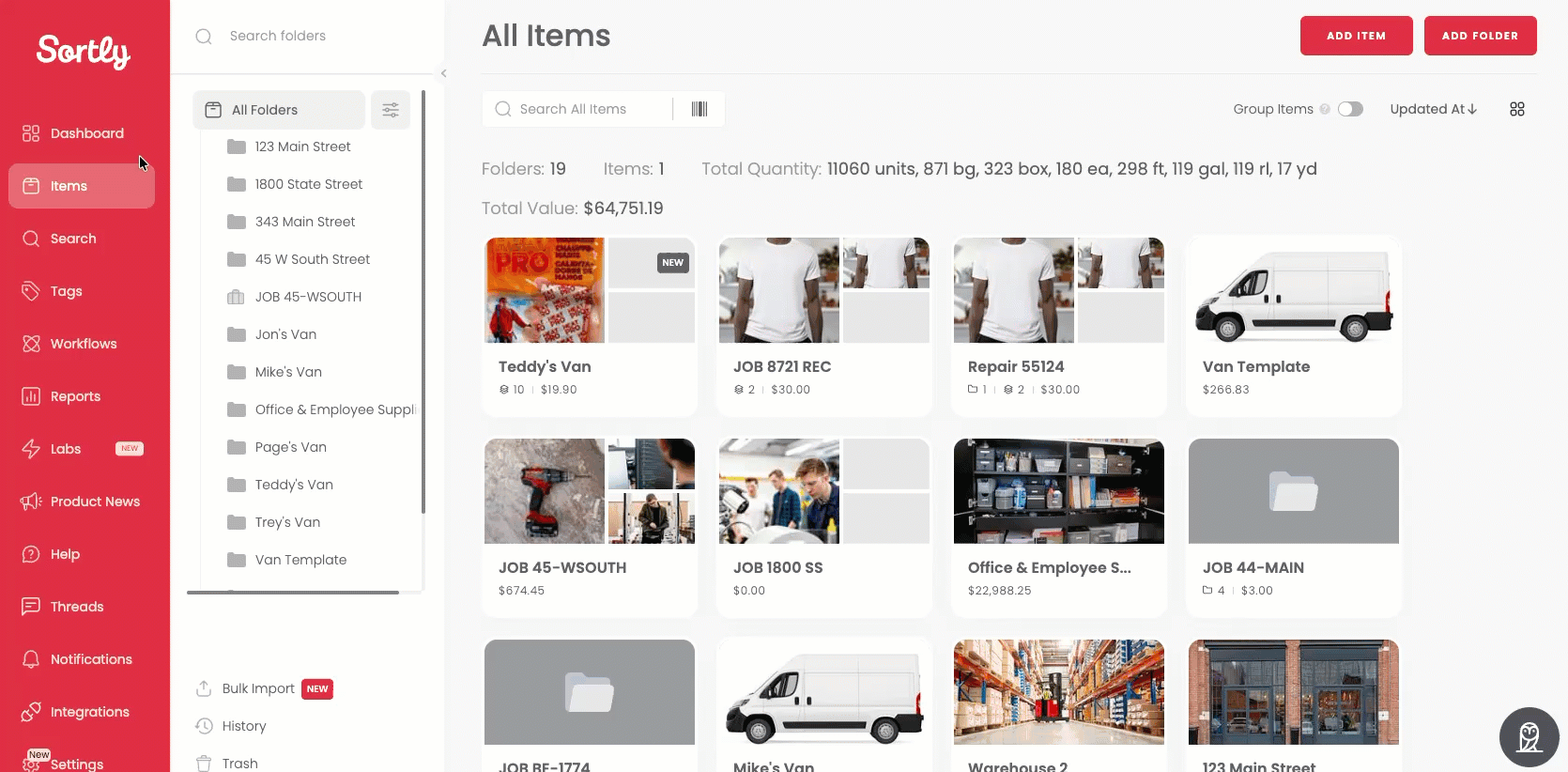1568x772 pixels.
Task: Open the Updated At sort dropdown
Action: pos(1433,109)
